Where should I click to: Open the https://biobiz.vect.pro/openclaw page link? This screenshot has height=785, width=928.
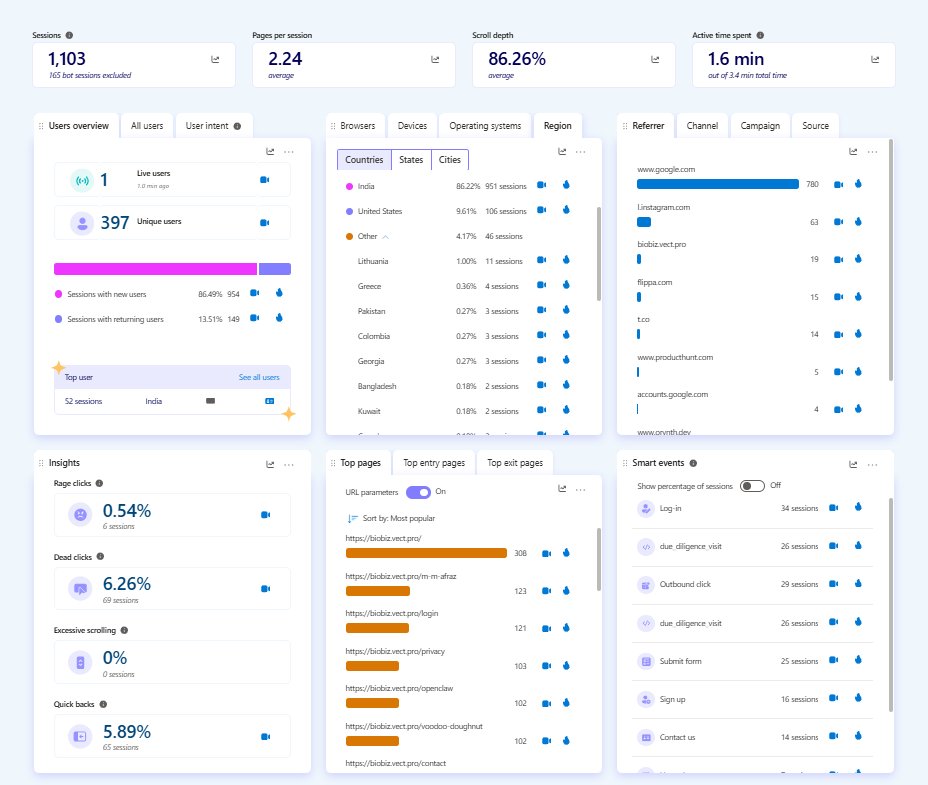[399, 689]
